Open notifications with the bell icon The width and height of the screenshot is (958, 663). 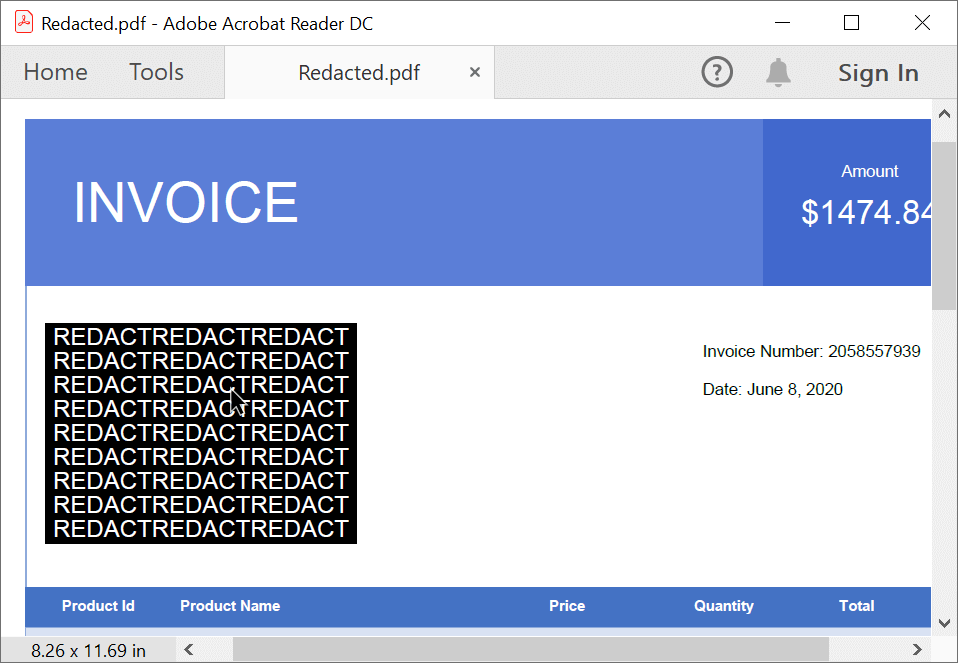tap(778, 72)
